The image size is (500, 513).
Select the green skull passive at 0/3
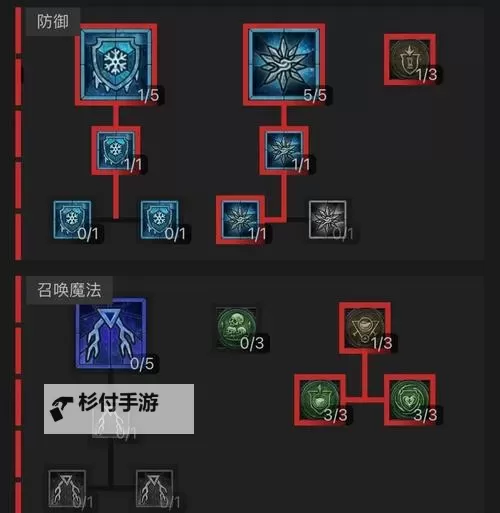tap(236, 328)
